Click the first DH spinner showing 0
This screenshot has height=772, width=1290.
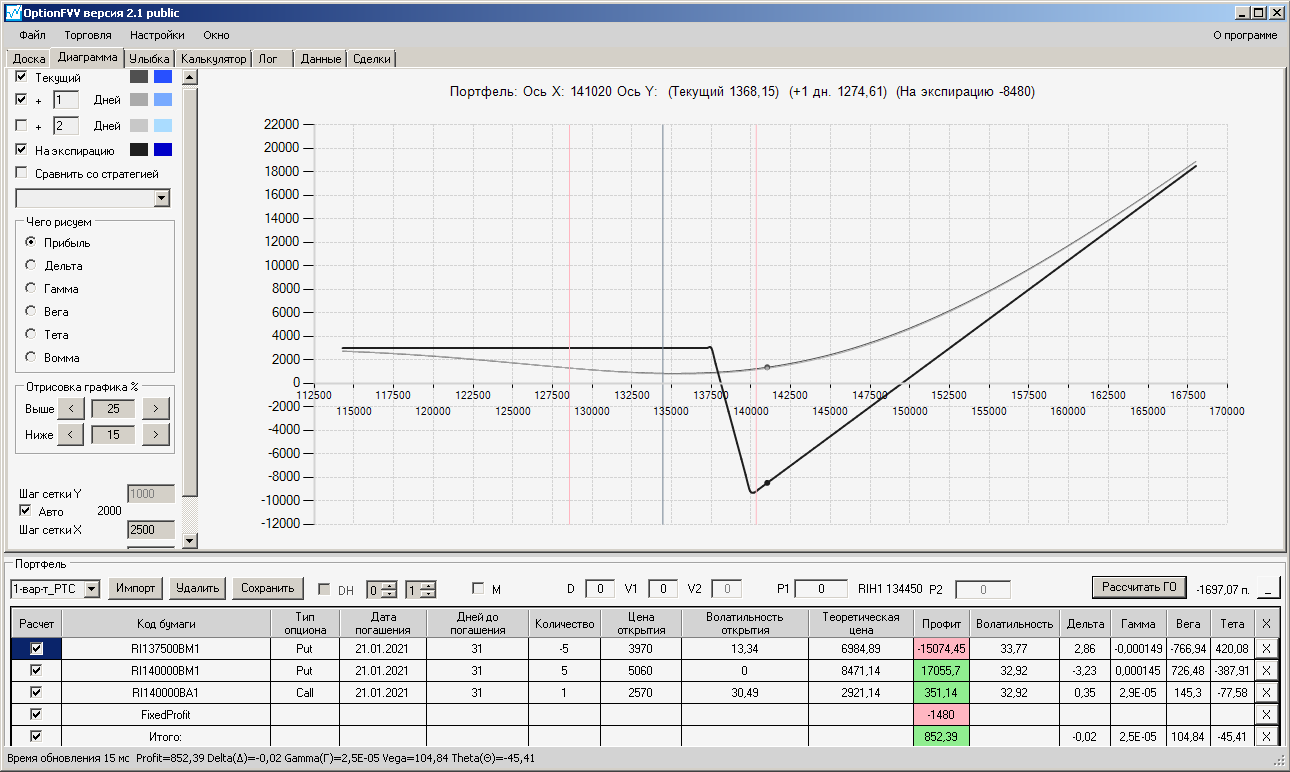382,589
